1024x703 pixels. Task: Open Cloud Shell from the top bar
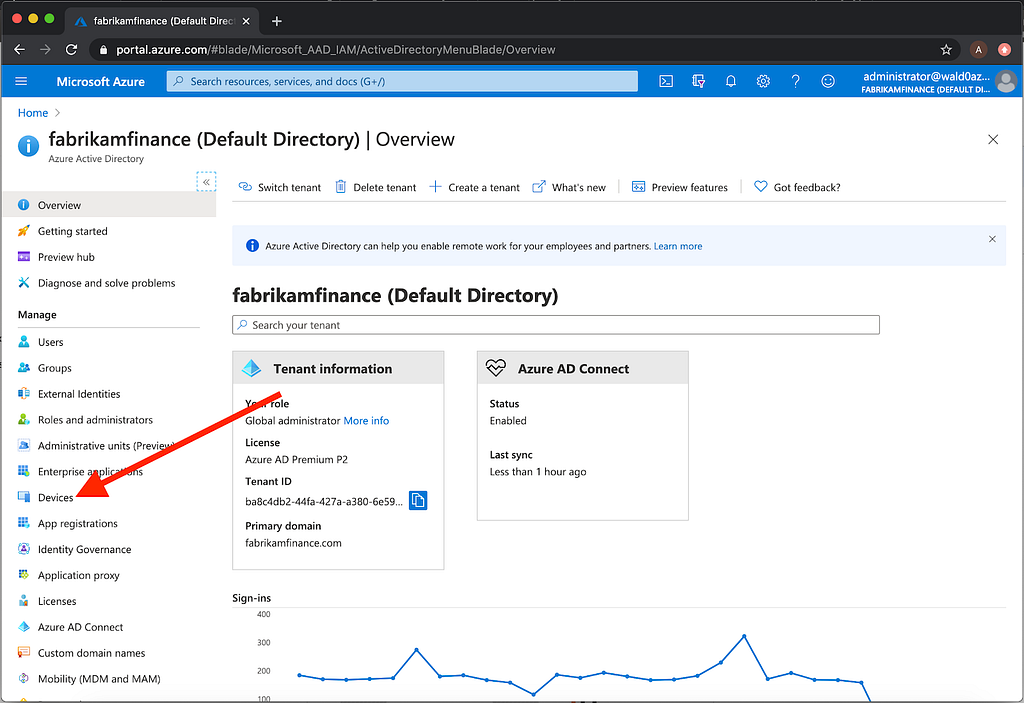click(665, 82)
